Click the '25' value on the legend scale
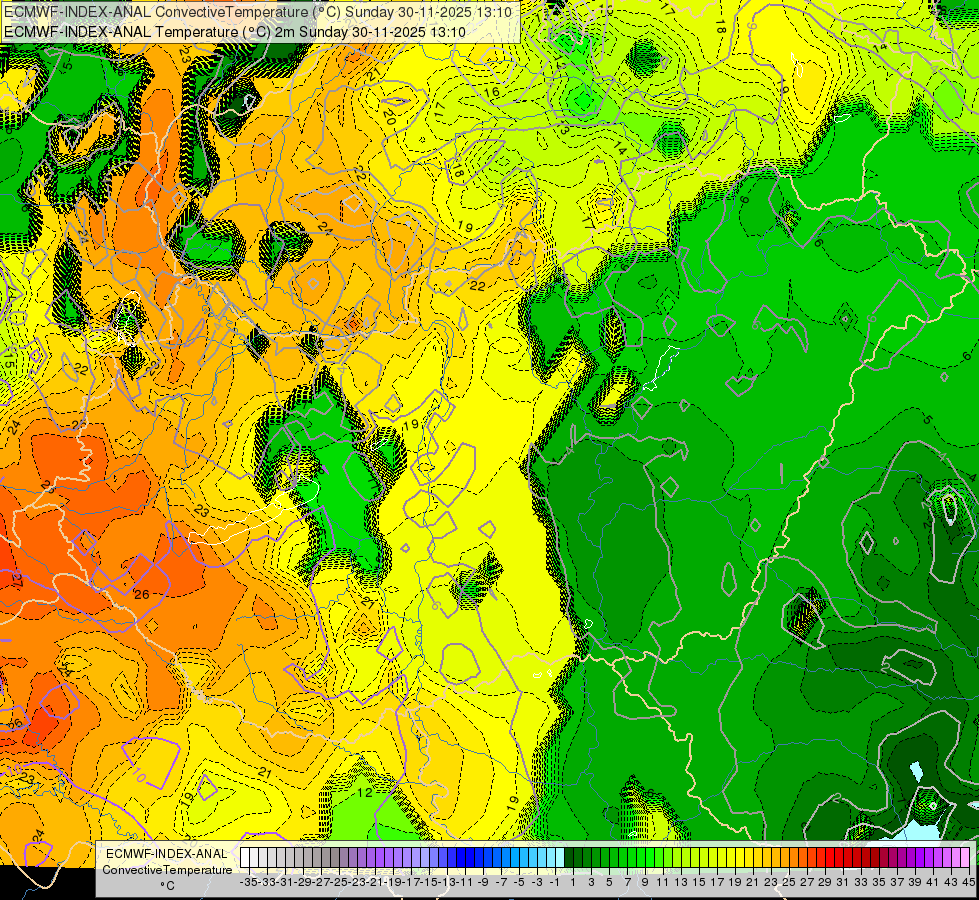The image size is (979, 900). tap(789, 883)
